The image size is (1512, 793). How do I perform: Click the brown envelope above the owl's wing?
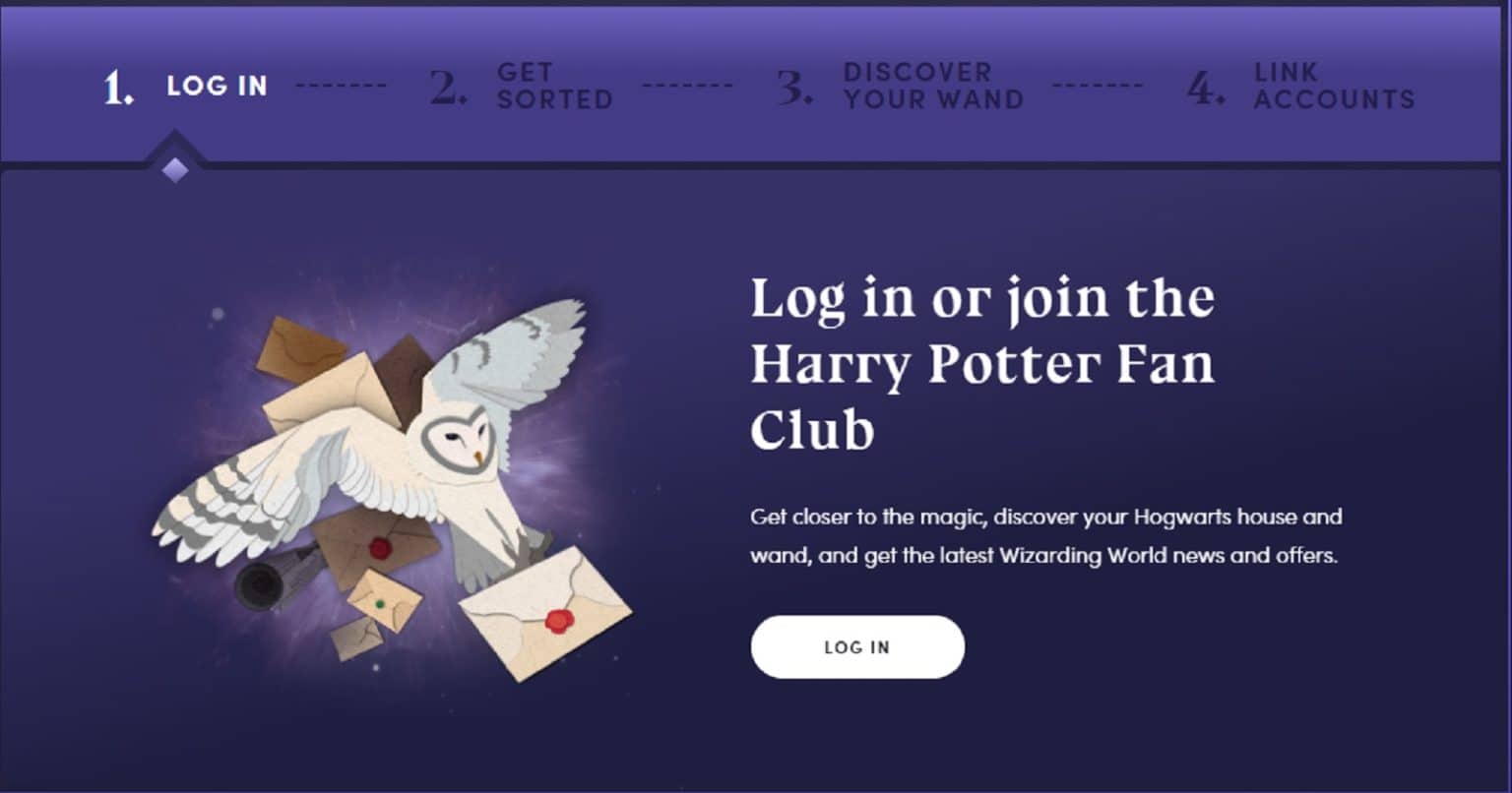tap(300, 348)
